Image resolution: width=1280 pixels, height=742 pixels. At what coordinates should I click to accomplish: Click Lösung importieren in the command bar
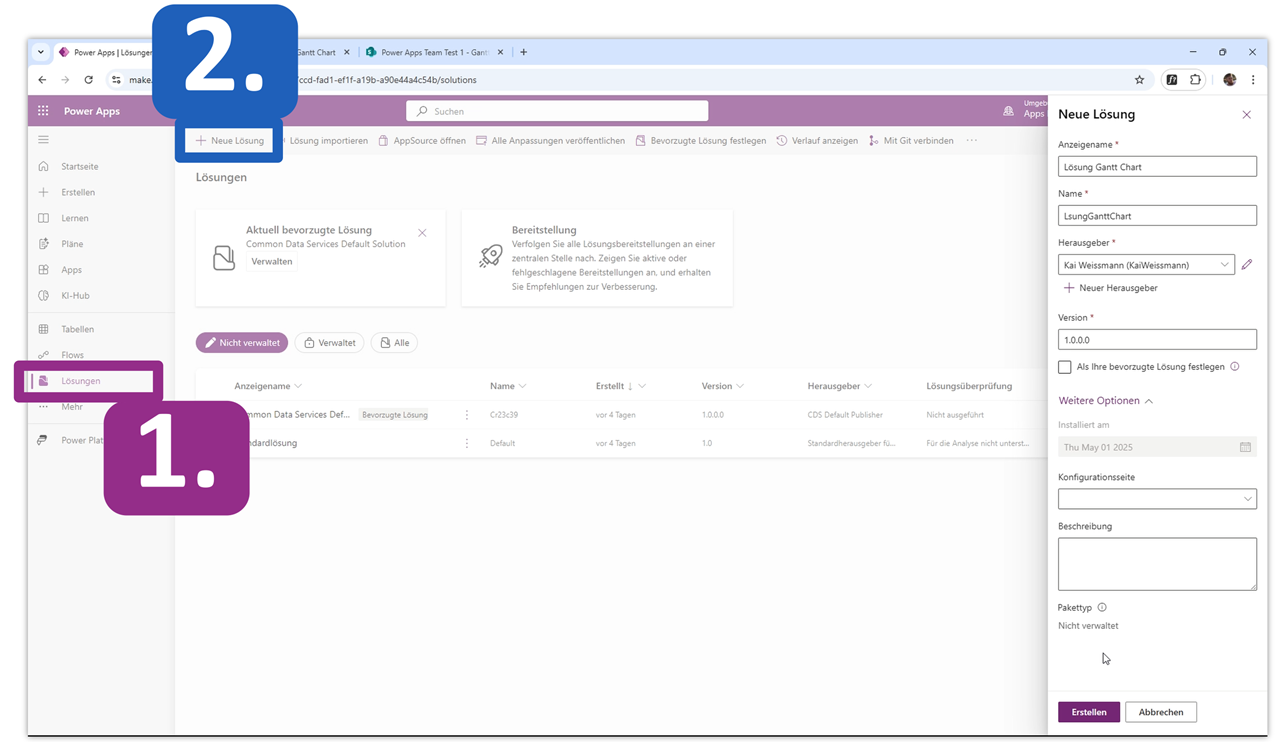[x=328, y=141]
